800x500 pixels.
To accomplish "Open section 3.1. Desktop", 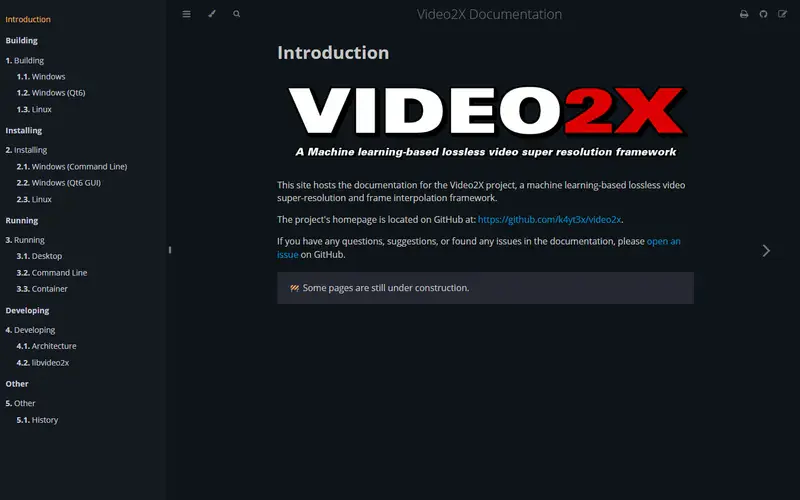I will pos(39,256).
